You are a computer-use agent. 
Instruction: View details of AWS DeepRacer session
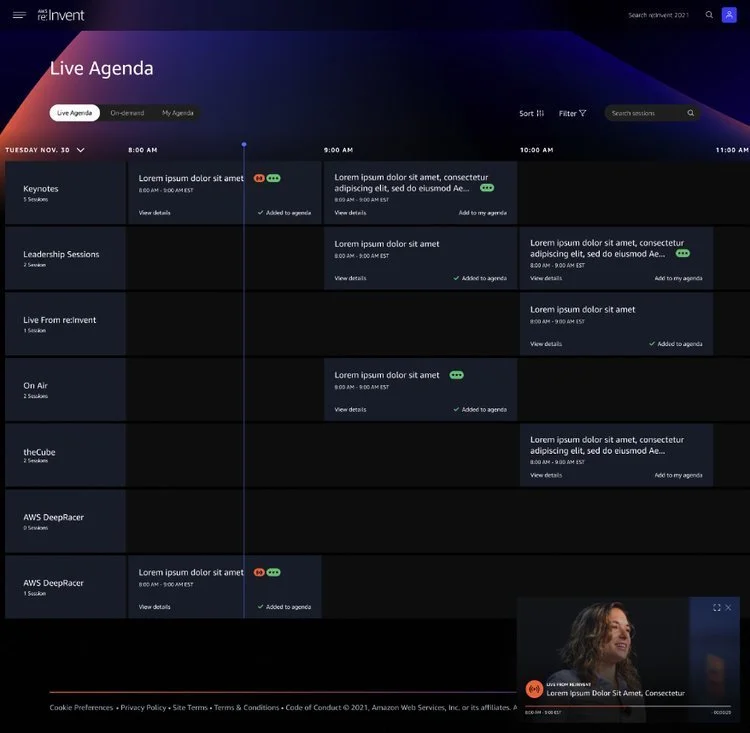coord(154,607)
